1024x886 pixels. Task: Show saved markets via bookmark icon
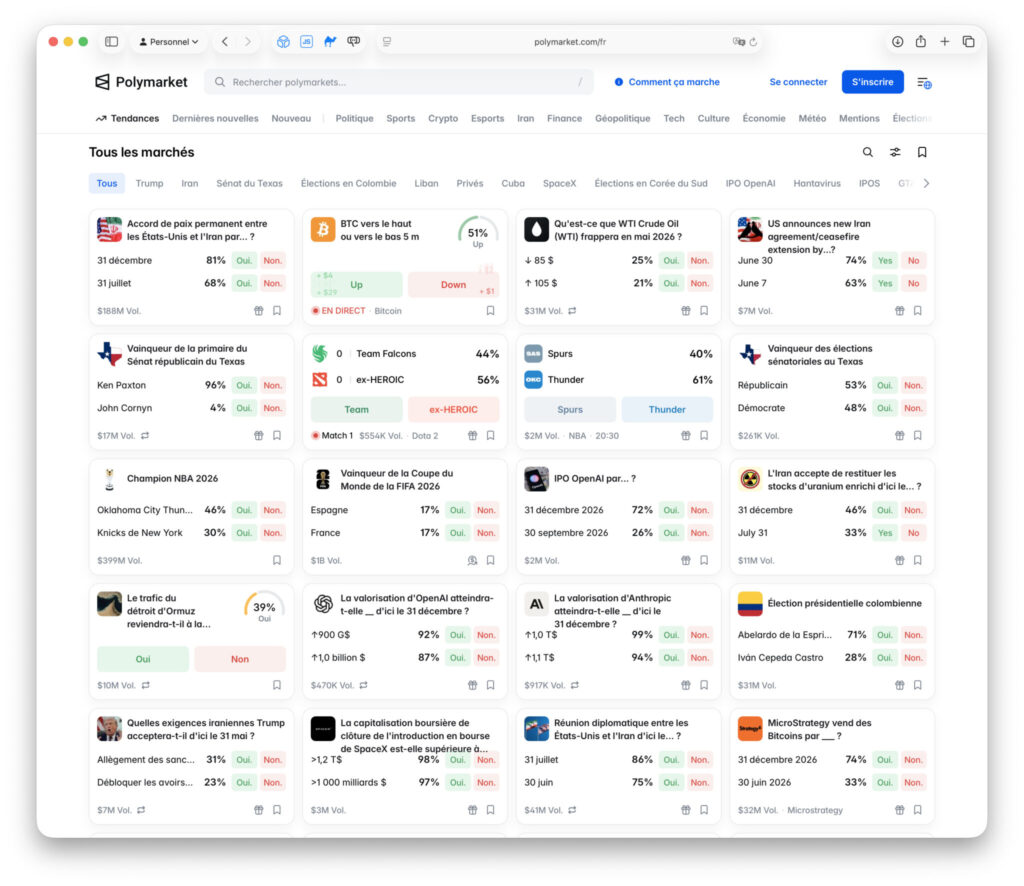pyautogui.click(x=922, y=152)
